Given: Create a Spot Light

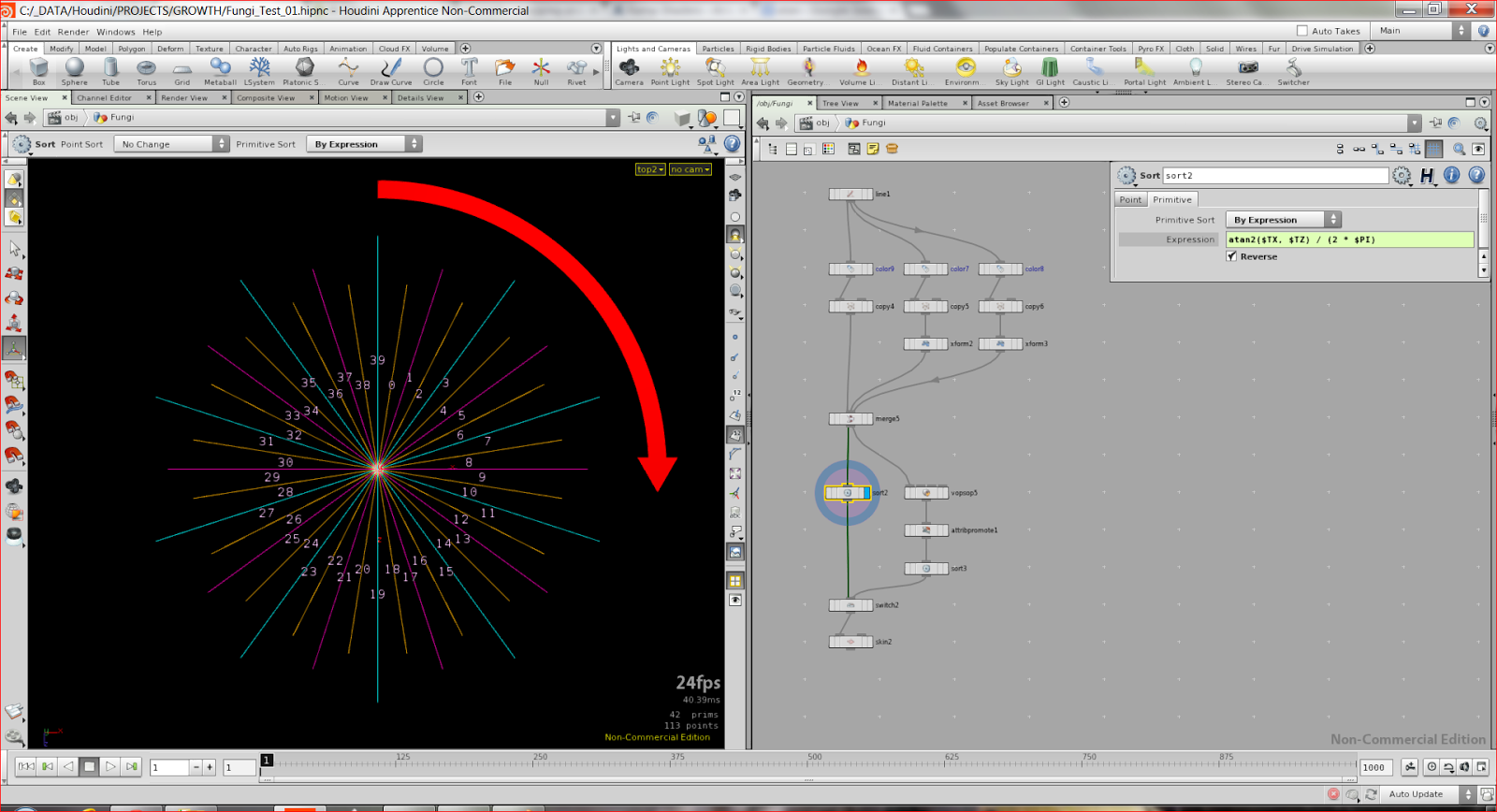Looking at the screenshot, I should pos(715,71).
